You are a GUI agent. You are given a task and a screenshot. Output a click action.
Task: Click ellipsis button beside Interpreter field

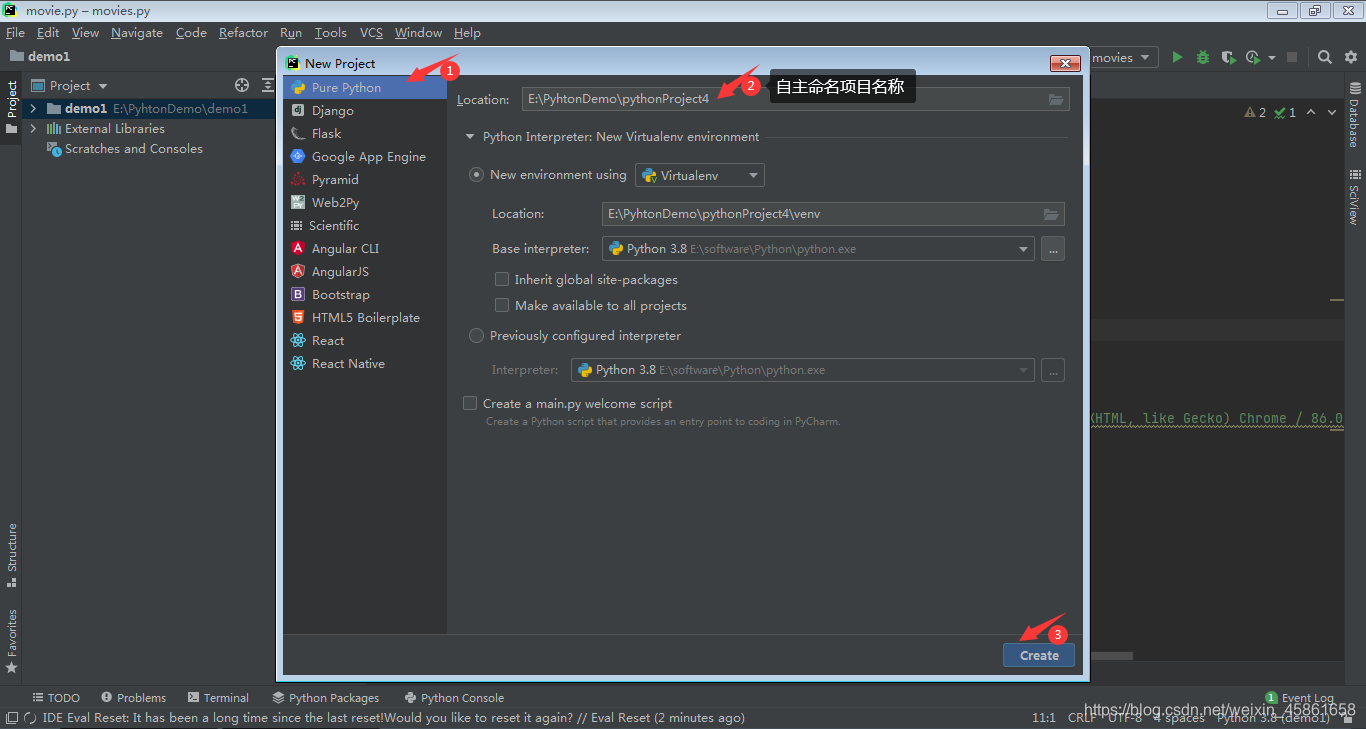[x=1053, y=370]
